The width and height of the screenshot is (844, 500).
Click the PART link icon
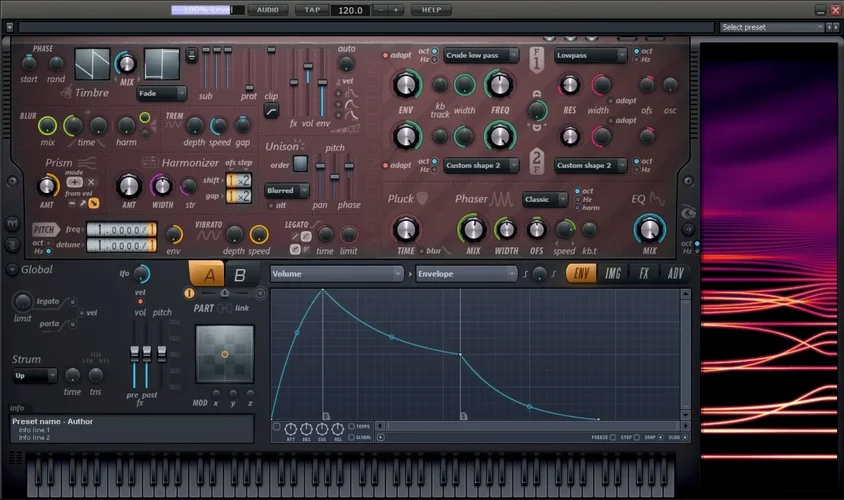pos(226,308)
